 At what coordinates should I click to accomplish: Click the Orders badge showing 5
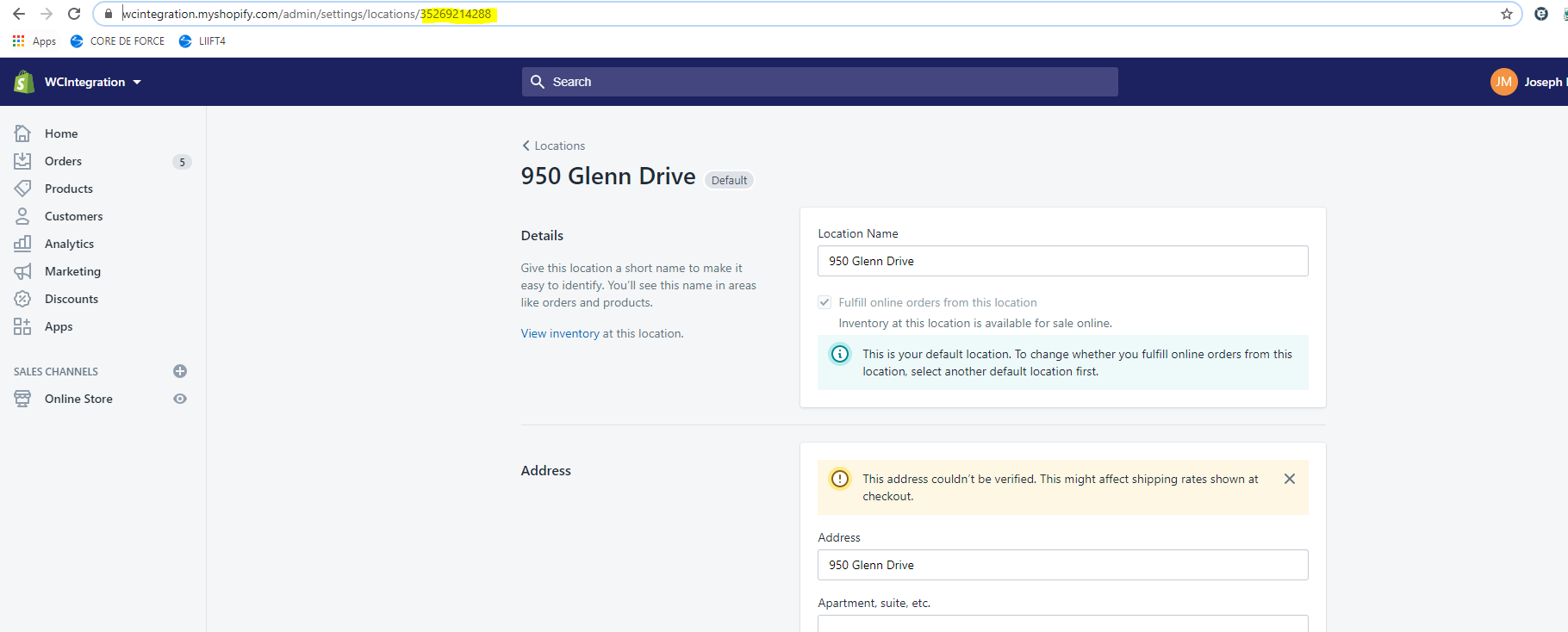(x=182, y=162)
